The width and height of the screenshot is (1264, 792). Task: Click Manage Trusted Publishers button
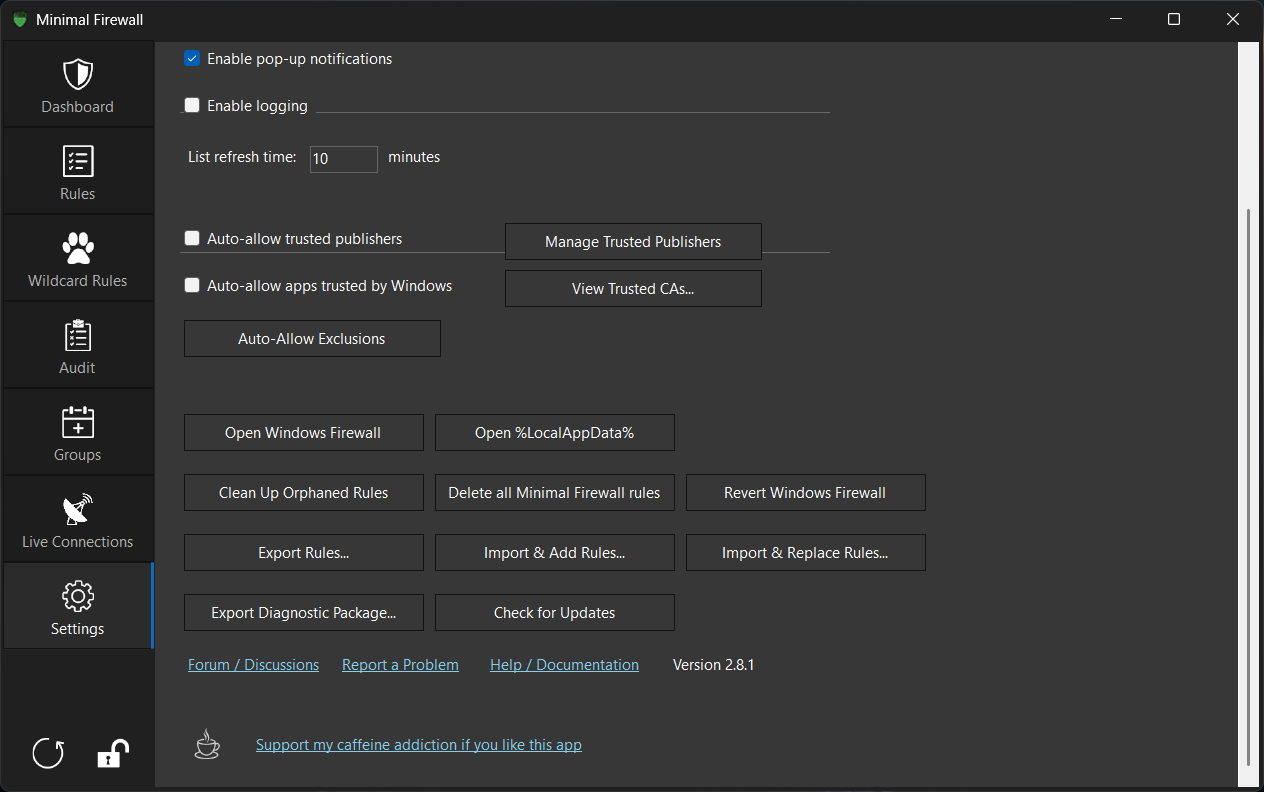(633, 241)
